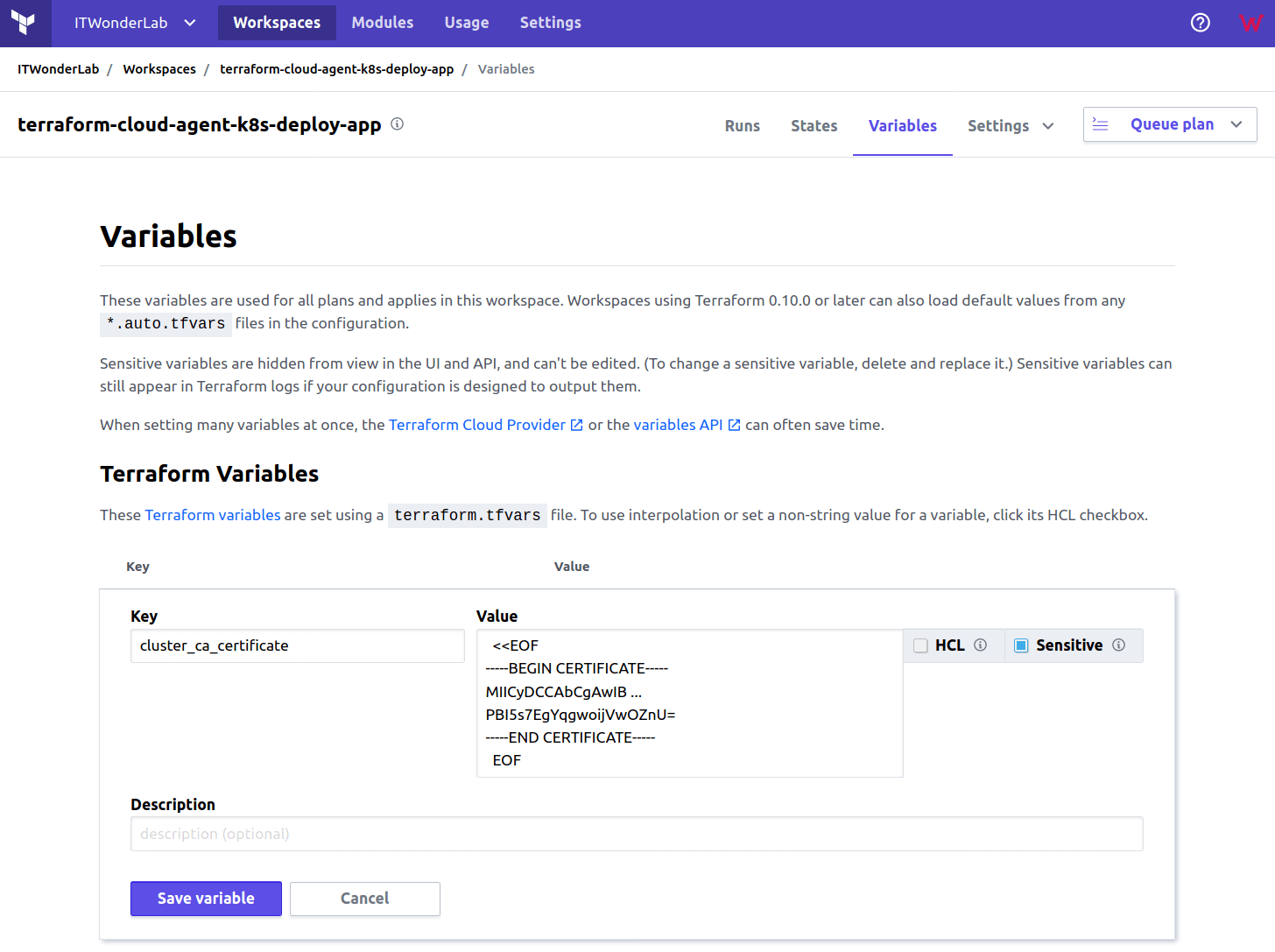Click the info icon next to Sensitive

tap(1119, 645)
